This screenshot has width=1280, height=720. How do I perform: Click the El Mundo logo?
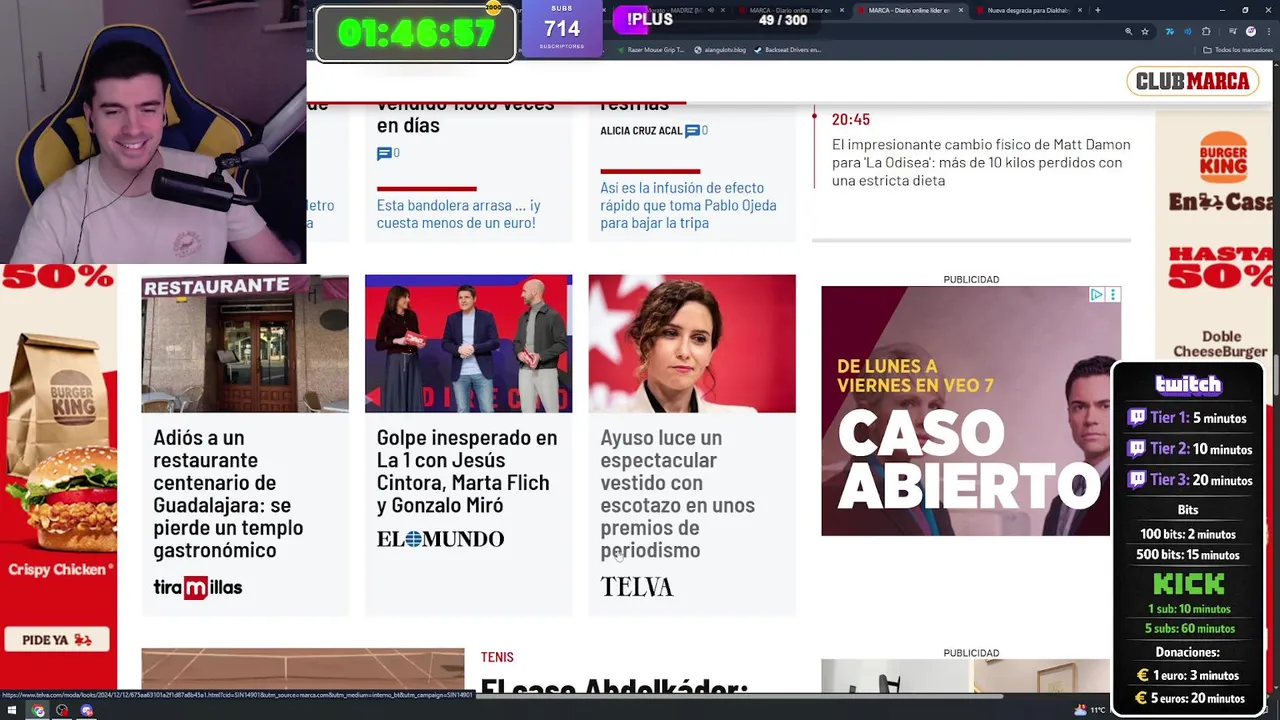[440, 539]
